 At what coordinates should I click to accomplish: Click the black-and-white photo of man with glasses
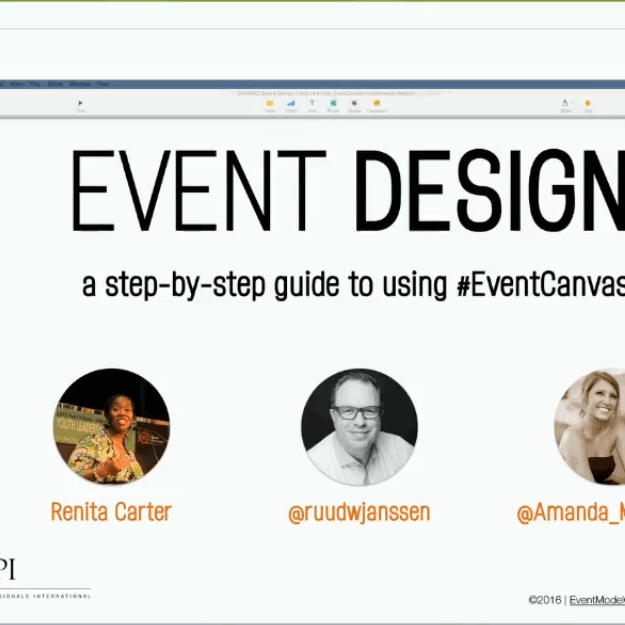[360, 426]
